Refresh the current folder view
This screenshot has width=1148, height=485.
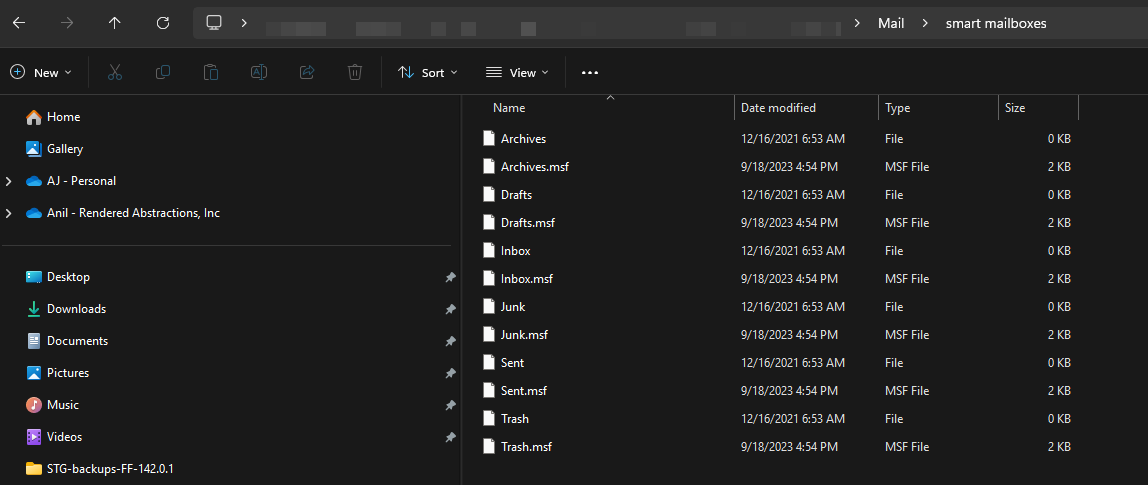(163, 22)
